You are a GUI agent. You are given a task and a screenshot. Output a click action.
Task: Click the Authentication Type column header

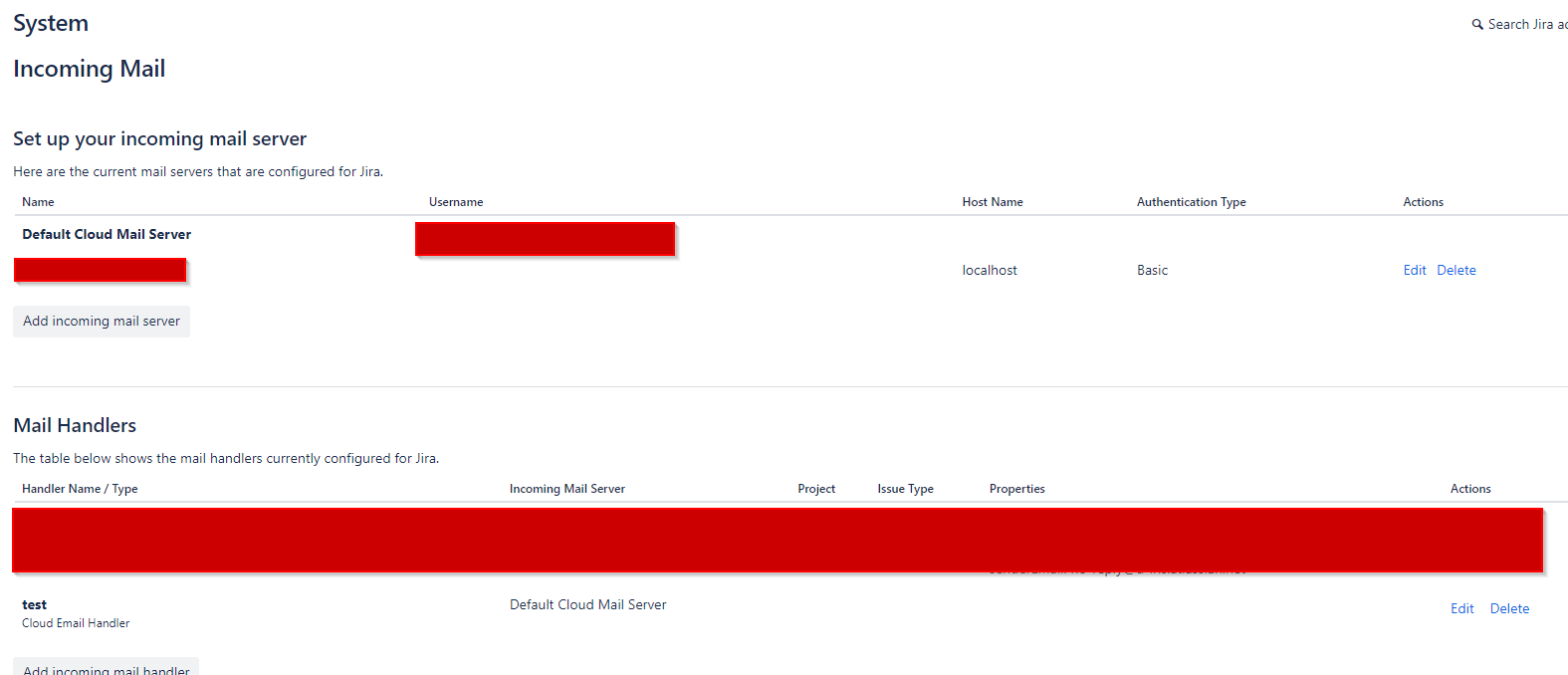tap(1192, 202)
